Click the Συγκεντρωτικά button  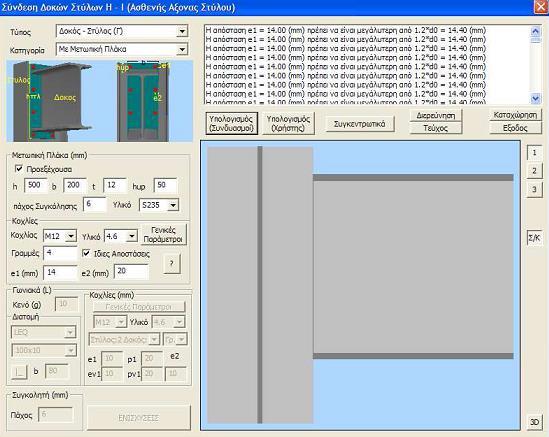[x=360, y=124]
